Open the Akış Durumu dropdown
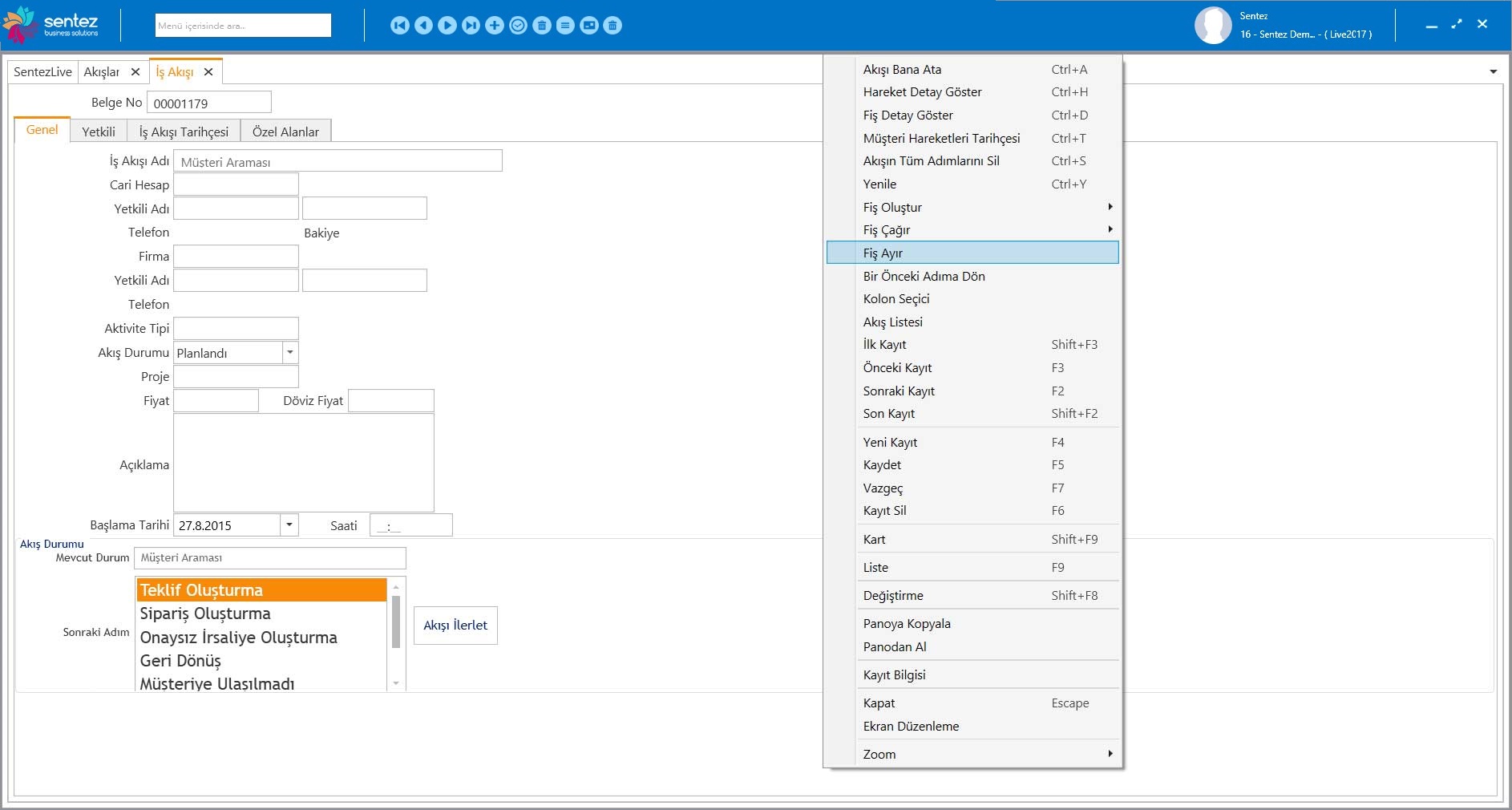 tap(290, 353)
